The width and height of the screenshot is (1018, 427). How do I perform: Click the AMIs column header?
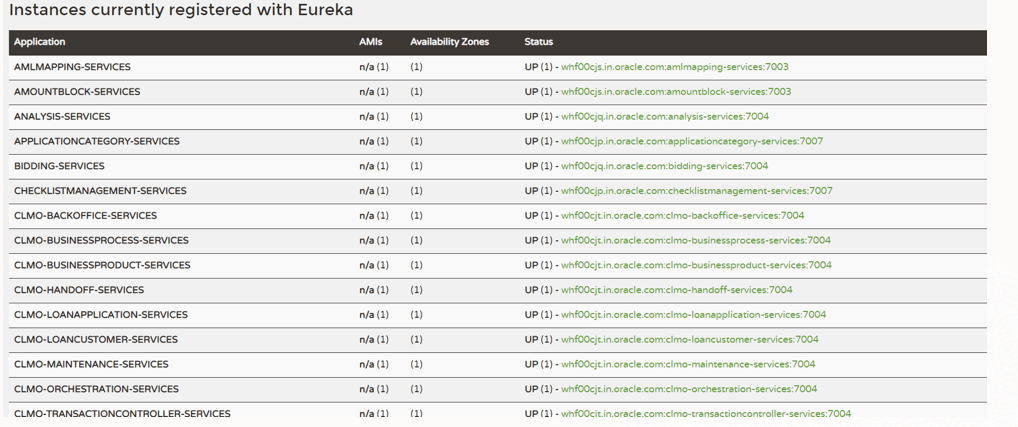(371, 42)
